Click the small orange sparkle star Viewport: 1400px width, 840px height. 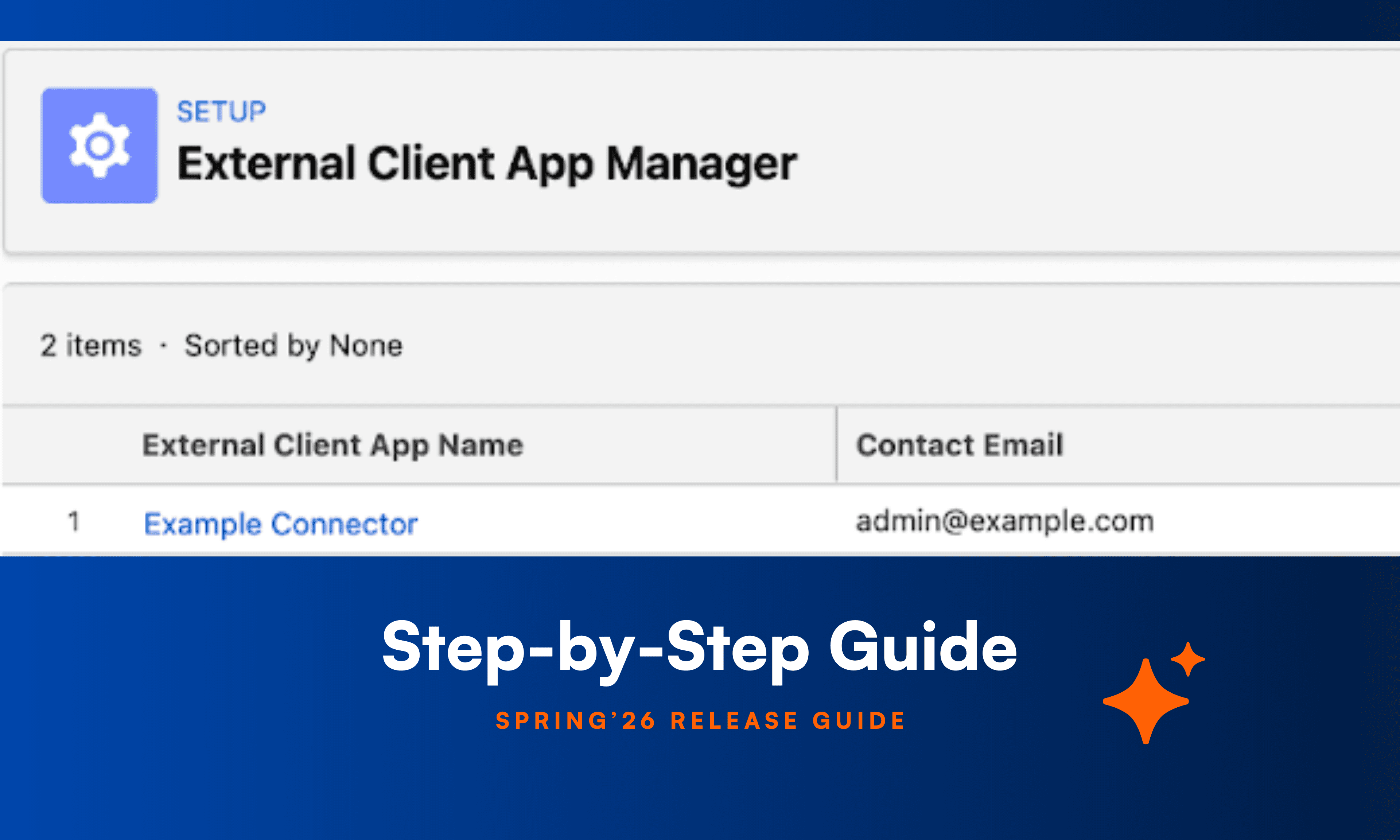point(1188,659)
